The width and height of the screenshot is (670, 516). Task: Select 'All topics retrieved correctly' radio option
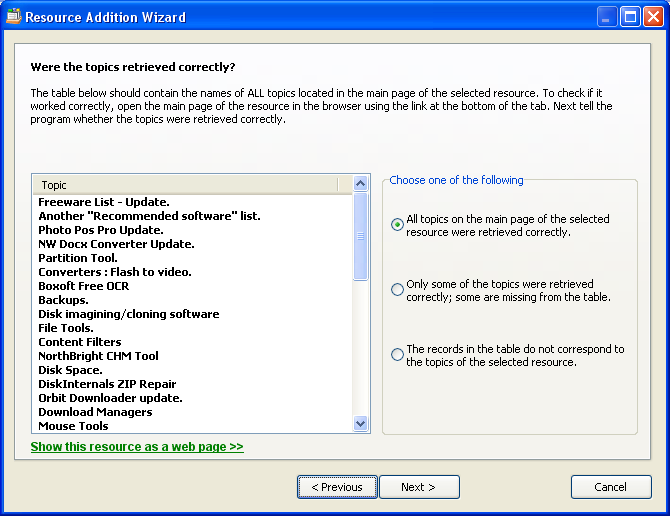tap(398, 225)
